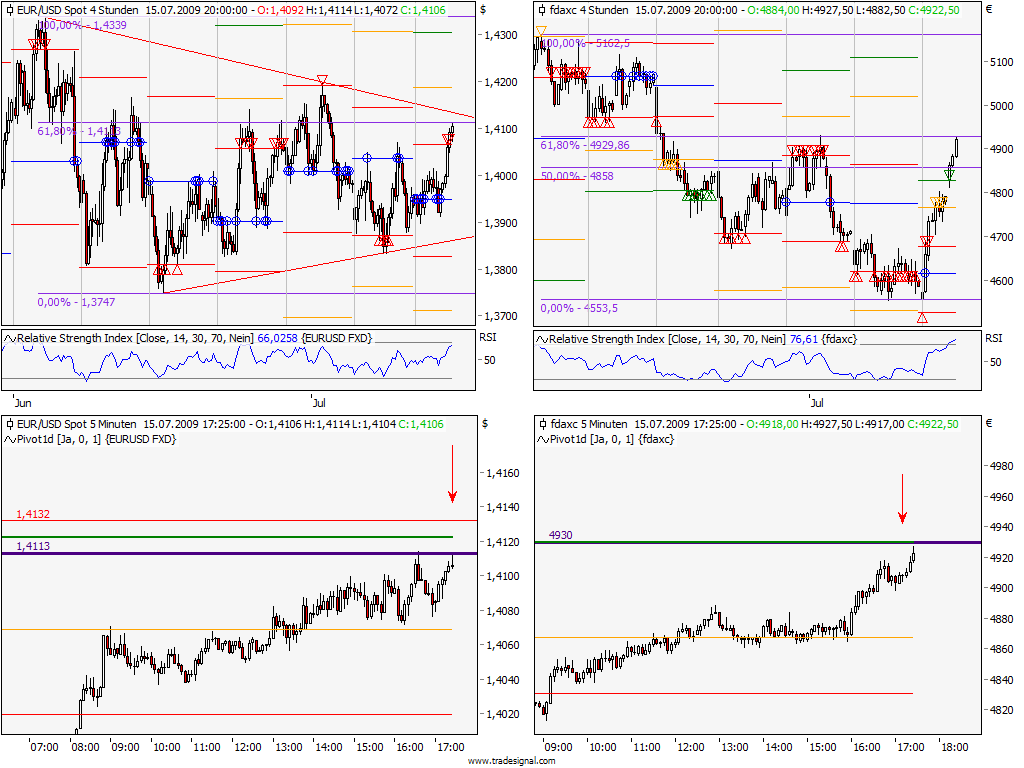Click the purple level label 1,4113 in 5-minute chart

pyautogui.click(x=33, y=547)
